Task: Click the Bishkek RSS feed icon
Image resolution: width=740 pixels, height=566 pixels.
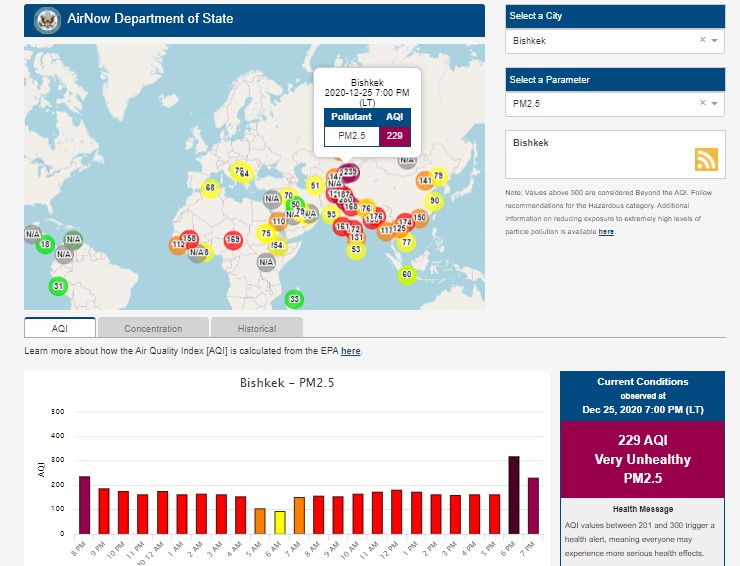Action: (x=707, y=159)
